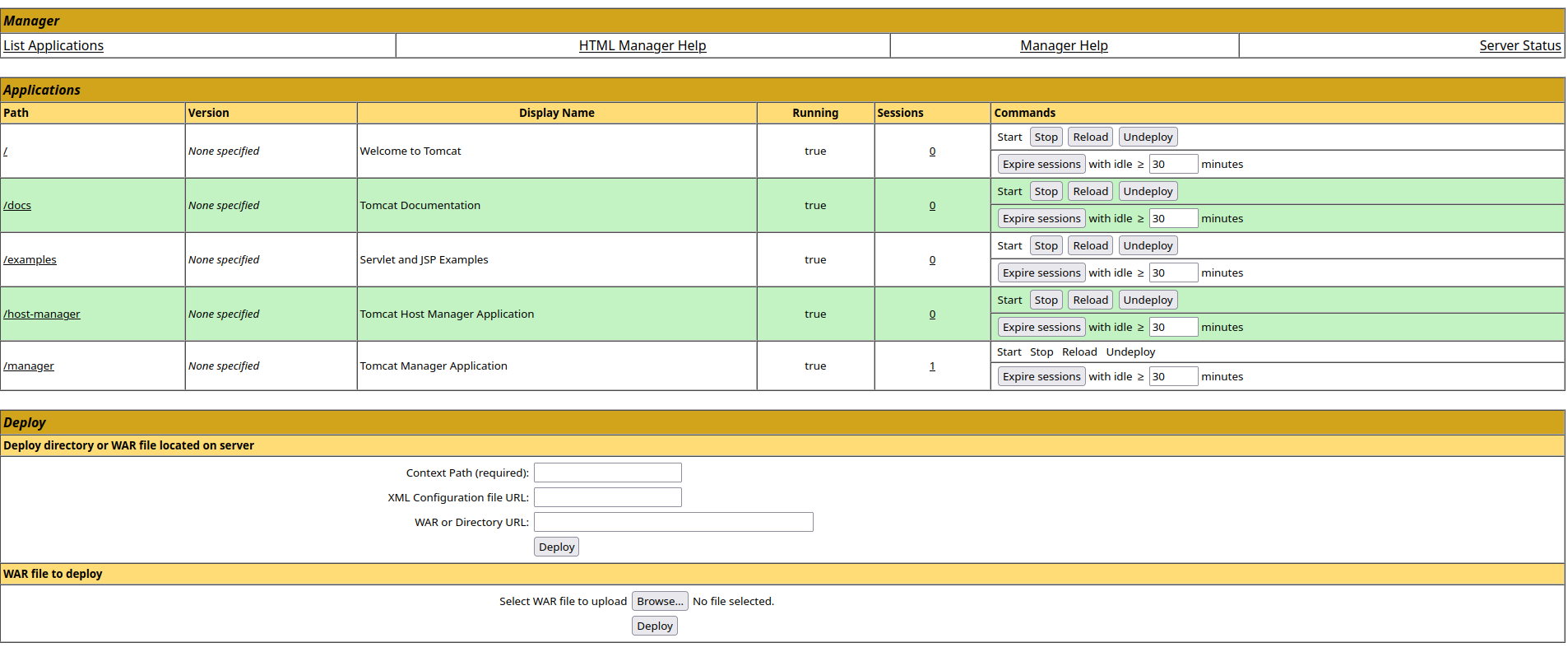This screenshot has width=1568, height=652.
Task: Undeploy the /examples application
Action: [x=1148, y=246]
